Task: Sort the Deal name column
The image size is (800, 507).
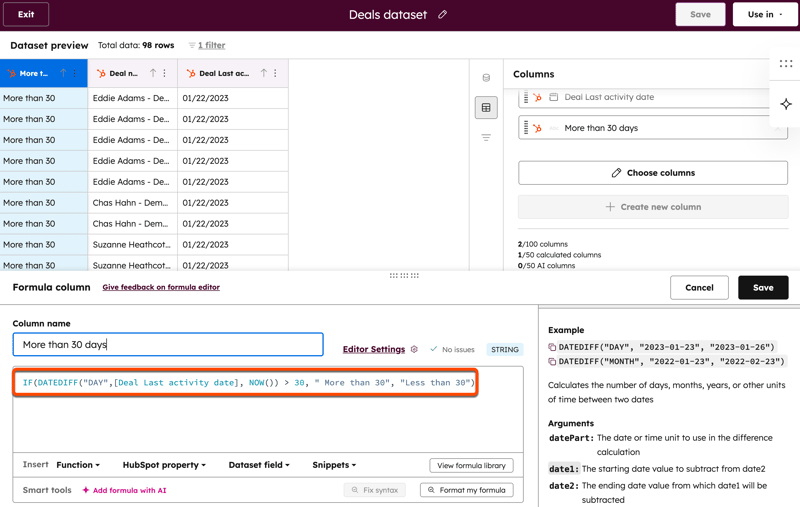Action: [x=153, y=73]
